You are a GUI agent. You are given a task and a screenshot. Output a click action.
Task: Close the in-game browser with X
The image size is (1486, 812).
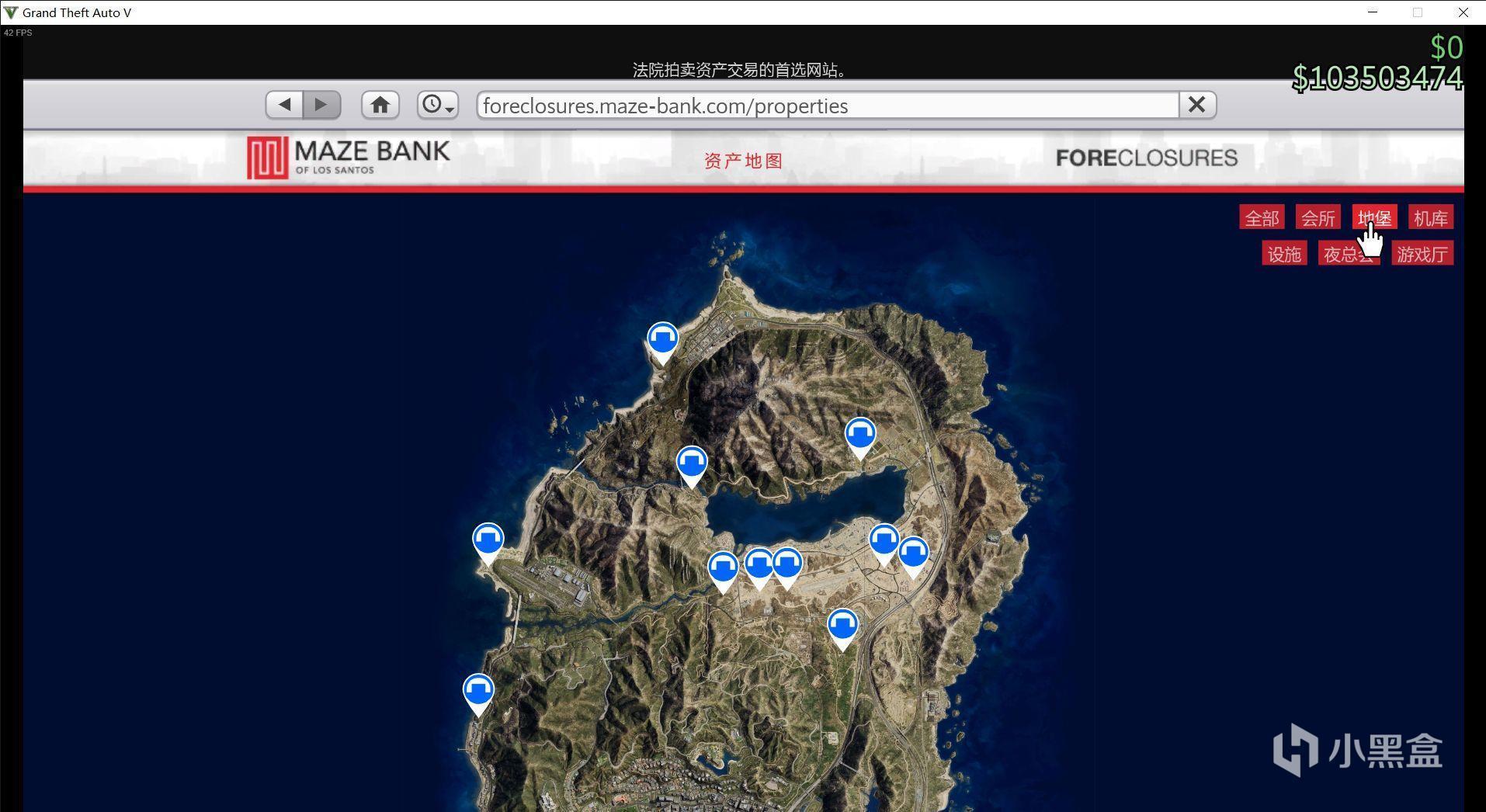click(1197, 105)
